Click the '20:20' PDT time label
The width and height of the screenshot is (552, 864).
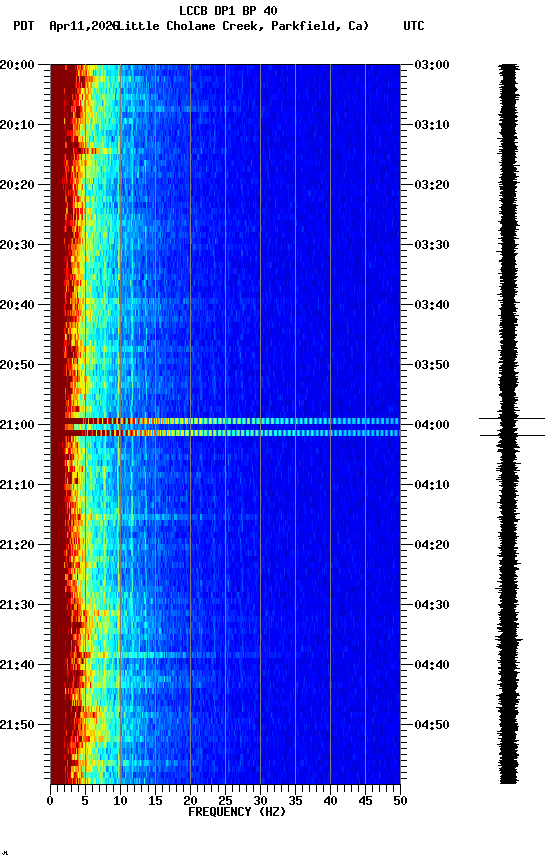pos(17,185)
